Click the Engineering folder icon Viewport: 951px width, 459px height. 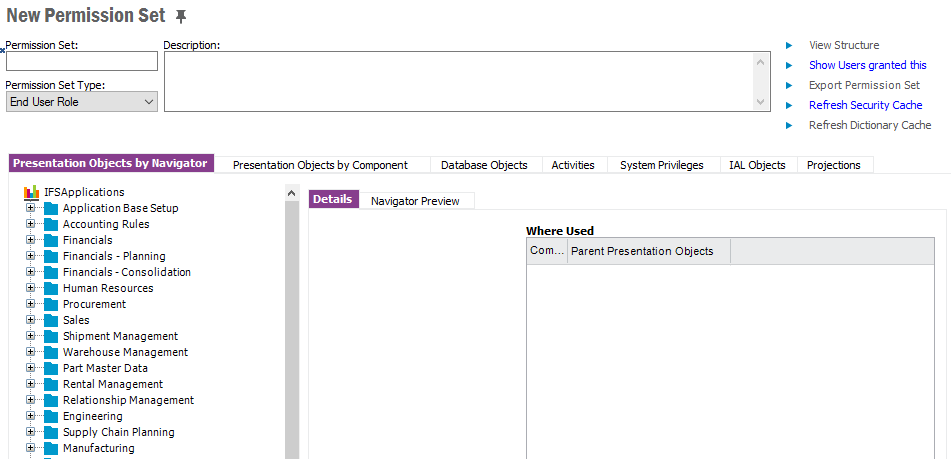[51, 416]
